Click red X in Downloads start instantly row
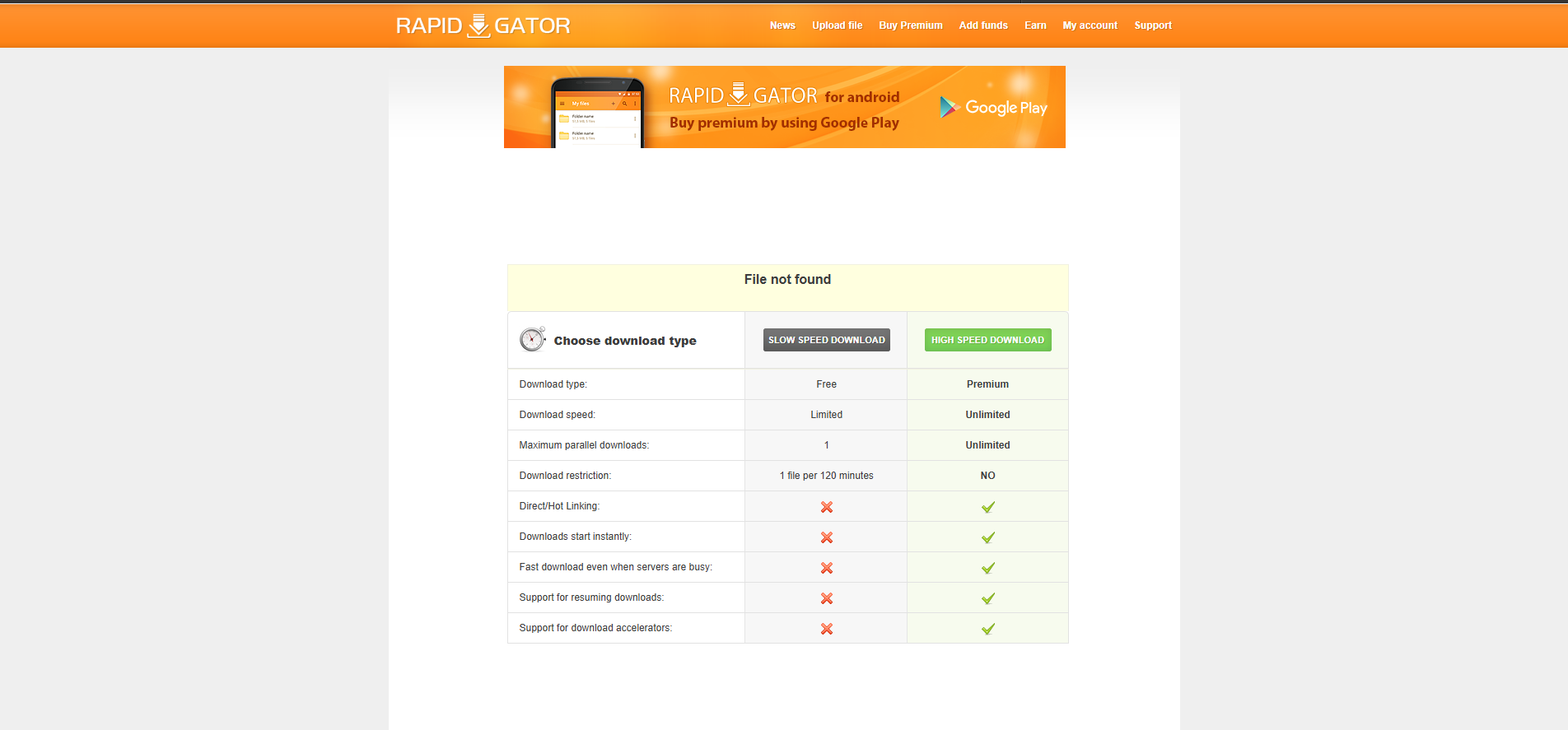The image size is (1568, 730). [x=826, y=537]
